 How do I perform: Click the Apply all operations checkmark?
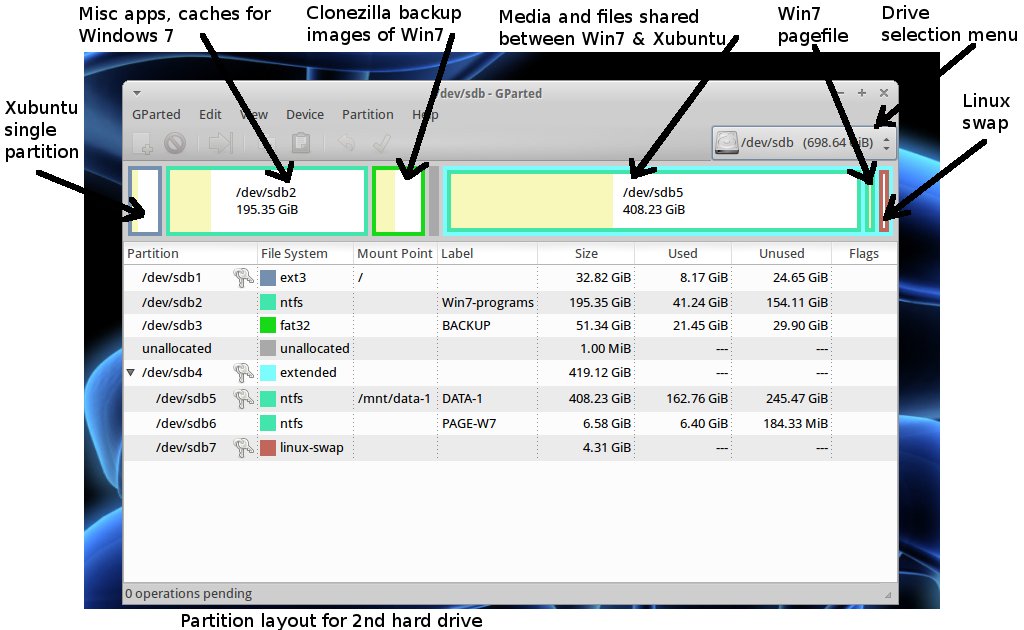381,143
